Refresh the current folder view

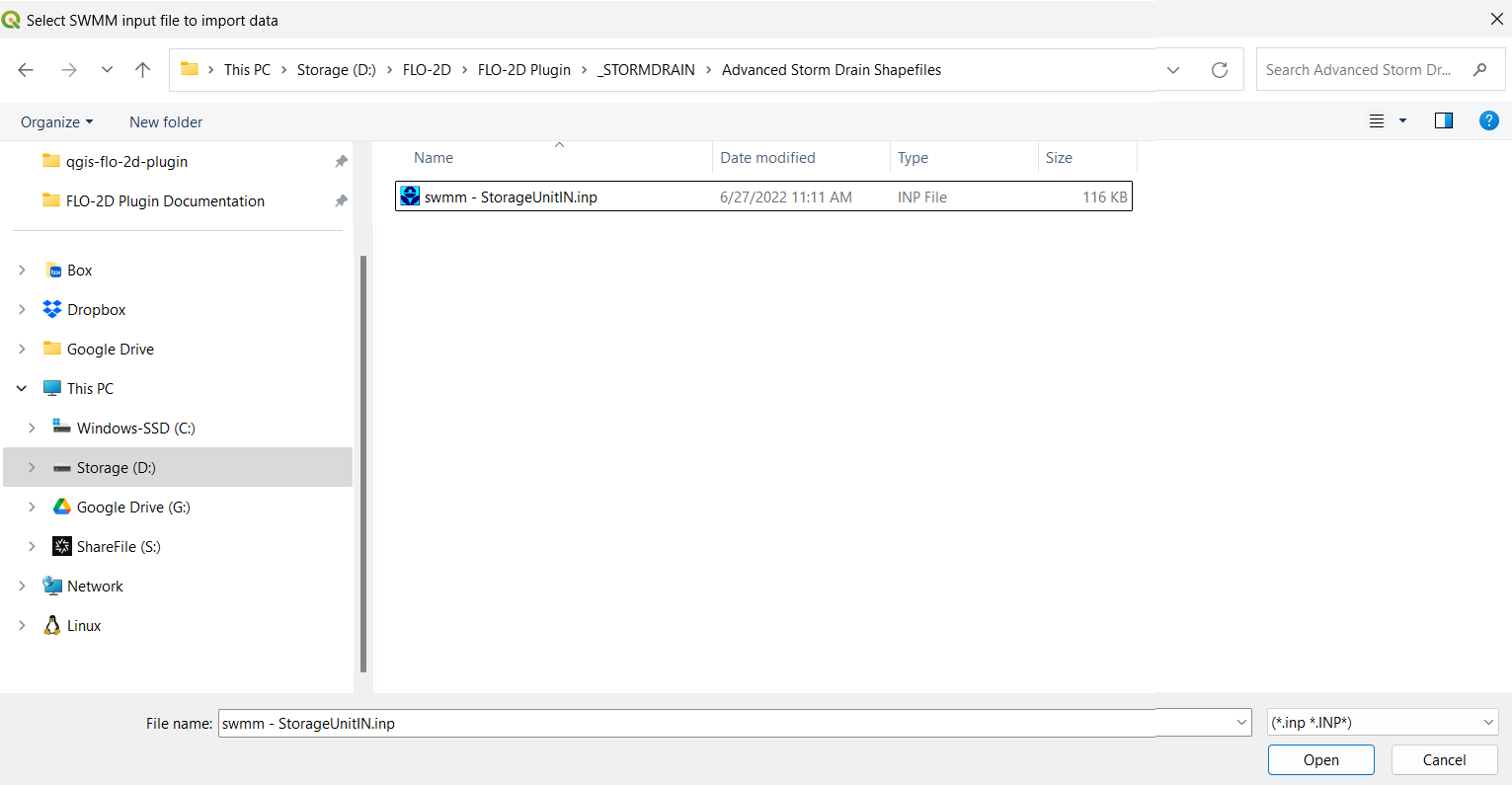(x=1220, y=70)
